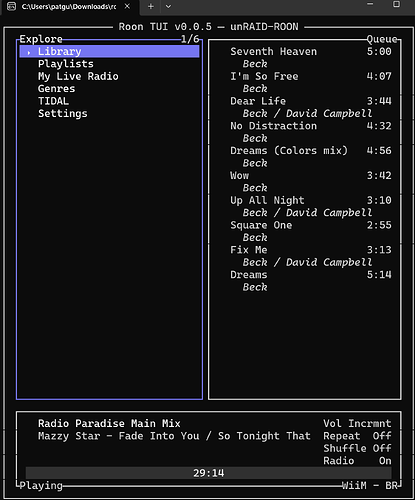Click the 3:42 duration value
415x500 pixels.
(x=379, y=175)
